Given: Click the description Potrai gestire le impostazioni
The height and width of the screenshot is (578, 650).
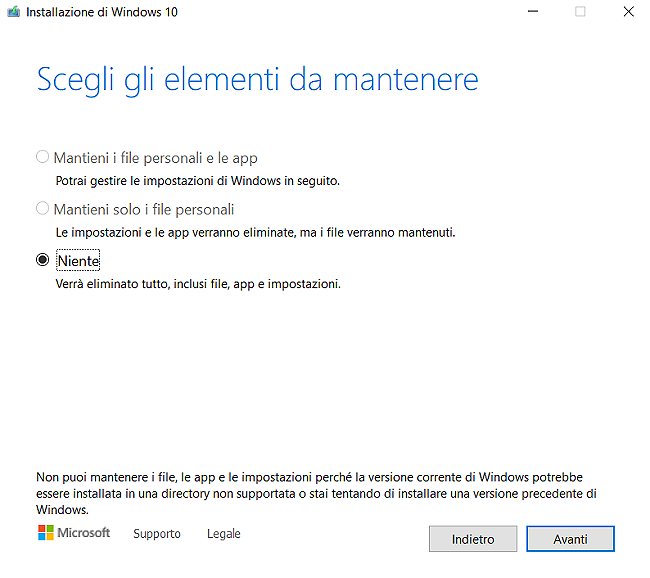Looking at the screenshot, I should pos(197,181).
